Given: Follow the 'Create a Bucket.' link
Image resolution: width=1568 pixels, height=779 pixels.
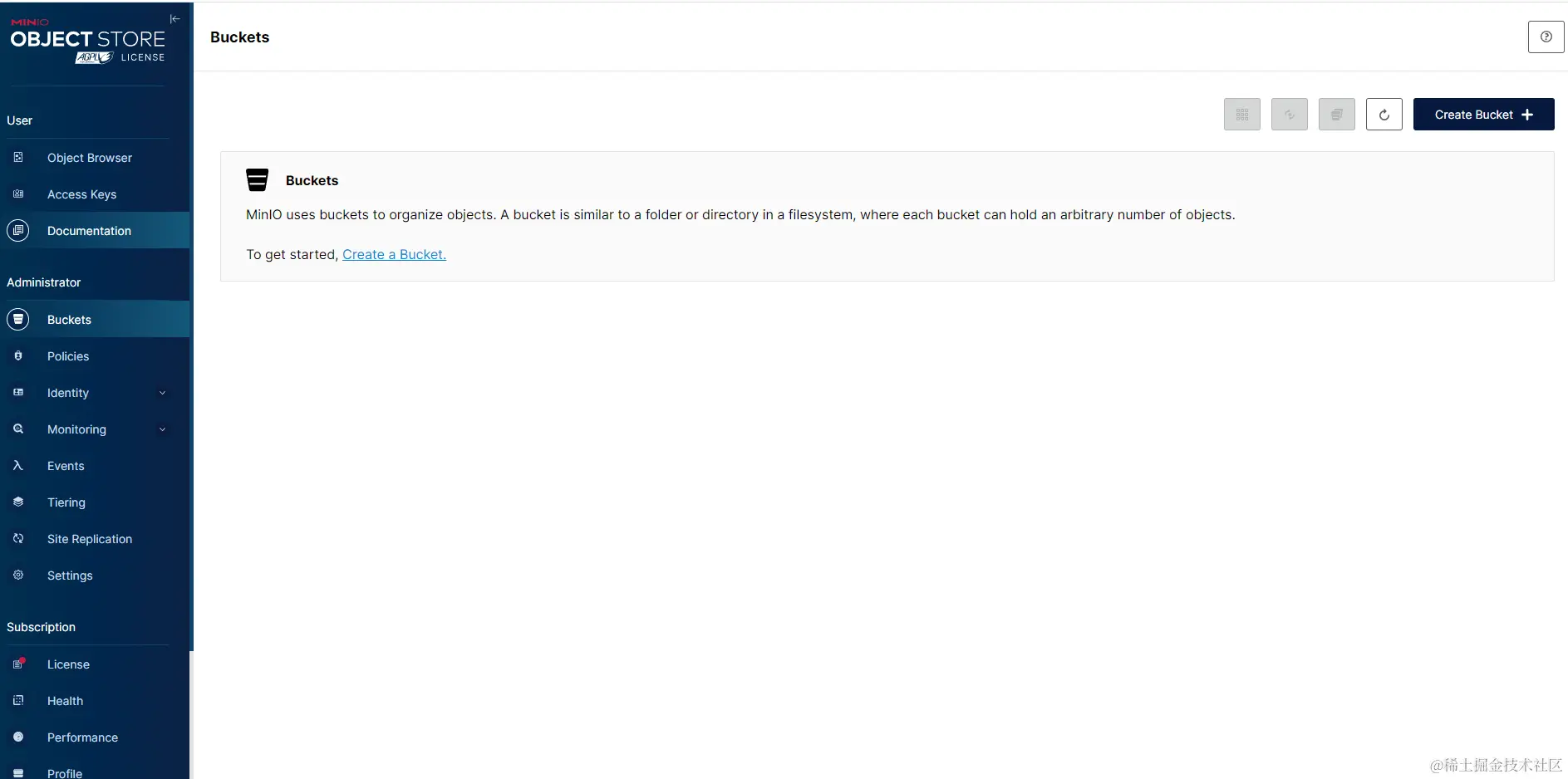Looking at the screenshot, I should pyautogui.click(x=394, y=254).
